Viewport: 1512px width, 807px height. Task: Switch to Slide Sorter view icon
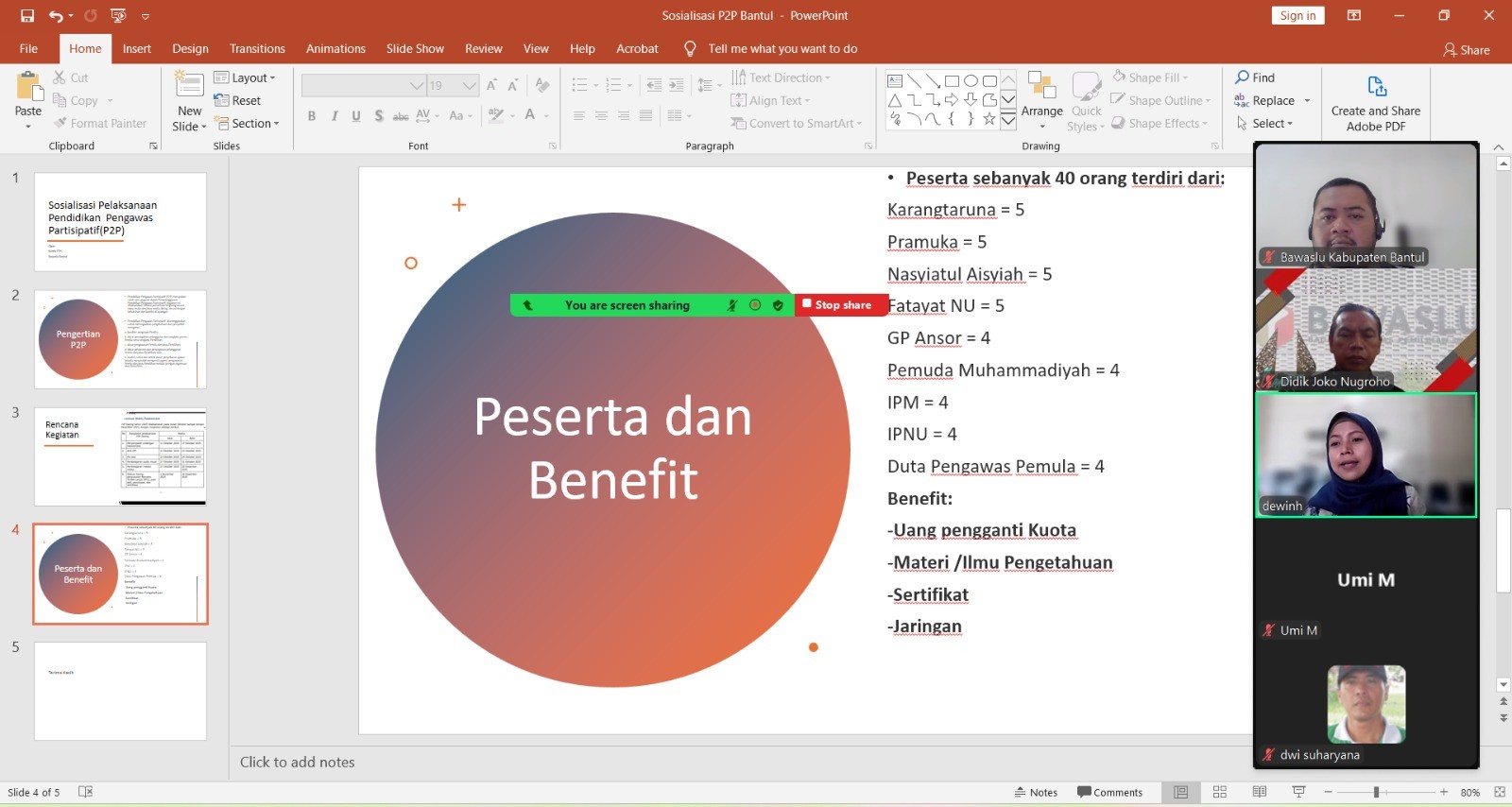pos(1220,792)
